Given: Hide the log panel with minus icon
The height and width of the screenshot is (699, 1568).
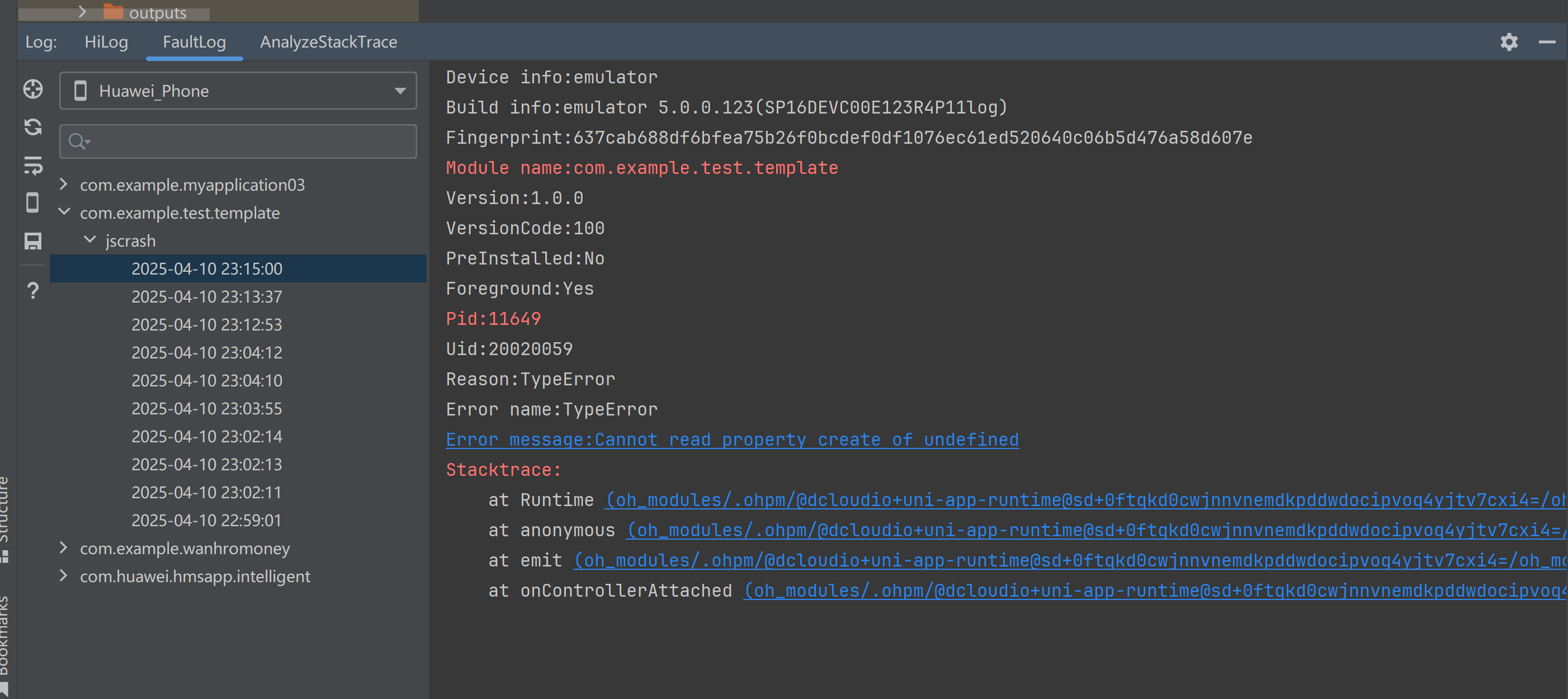Looking at the screenshot, I should (x=1546, y=42).
